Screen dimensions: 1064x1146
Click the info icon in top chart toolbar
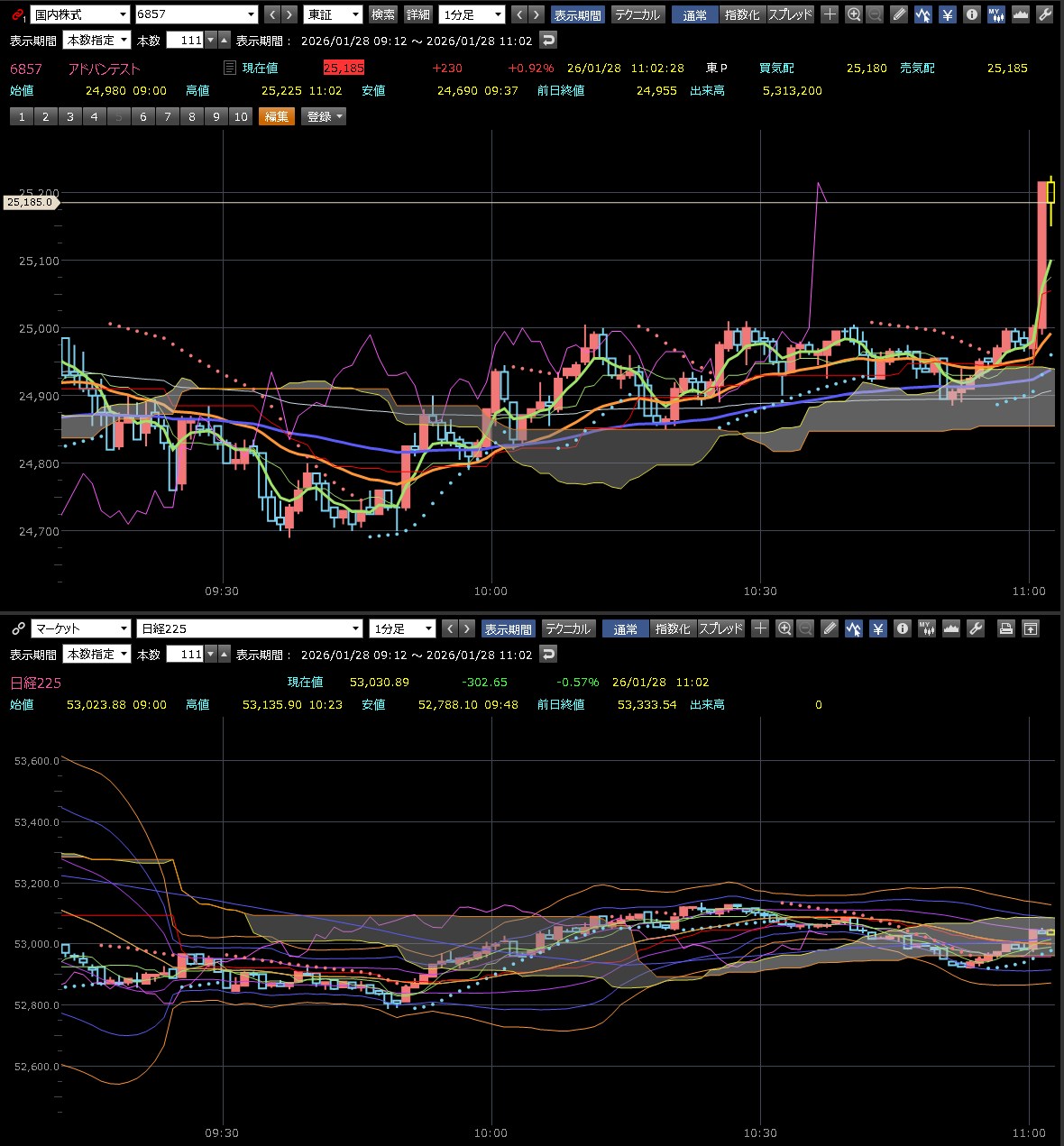click(971, 14)
